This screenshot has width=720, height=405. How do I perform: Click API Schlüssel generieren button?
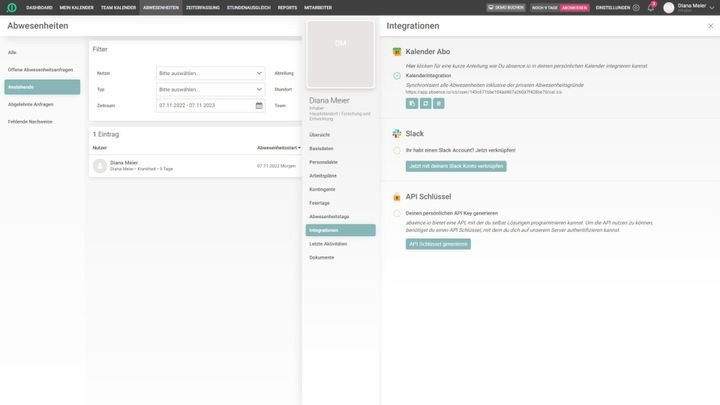coord(438,244)
